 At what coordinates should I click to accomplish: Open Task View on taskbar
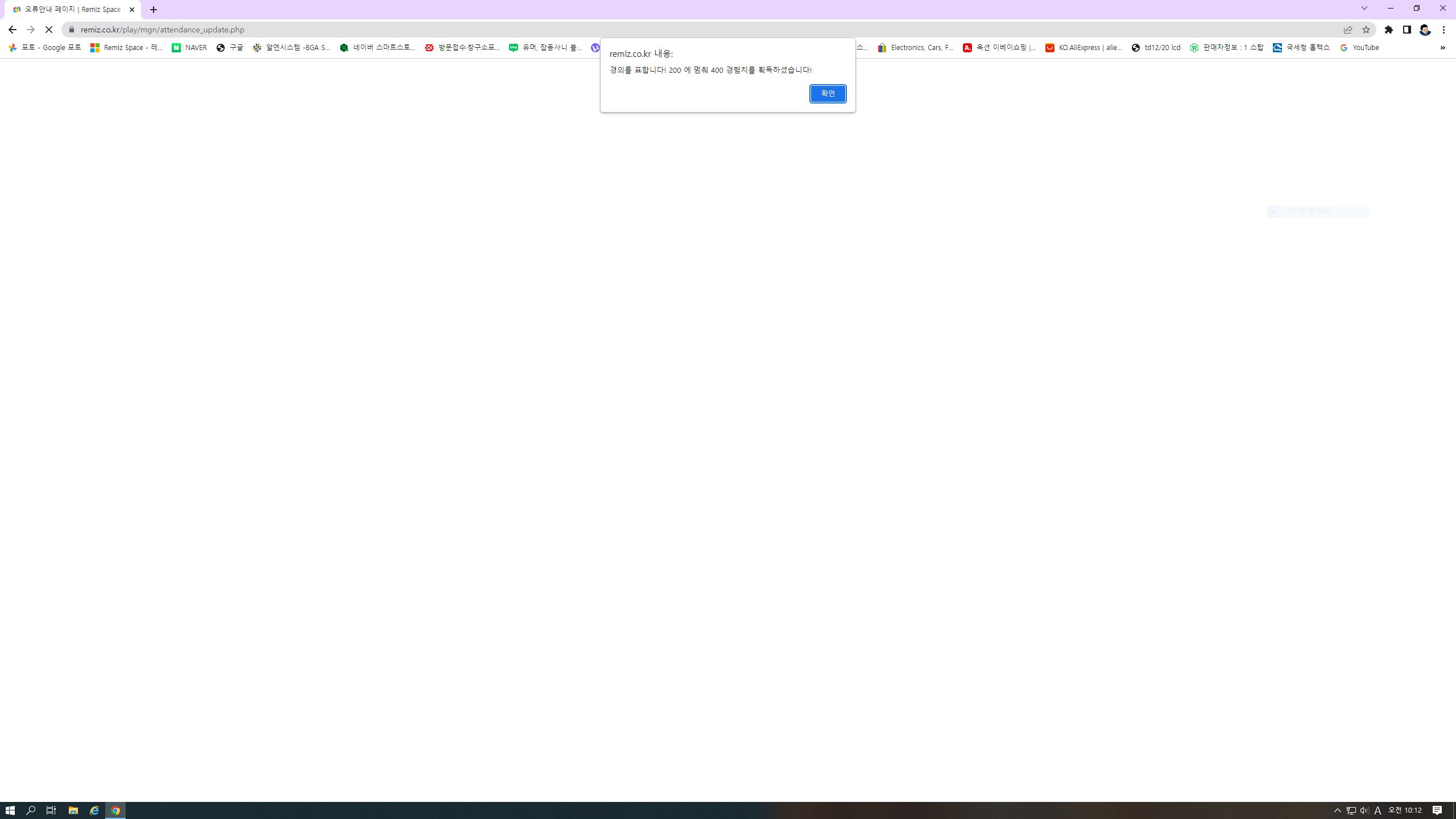[x=51, y=810]
